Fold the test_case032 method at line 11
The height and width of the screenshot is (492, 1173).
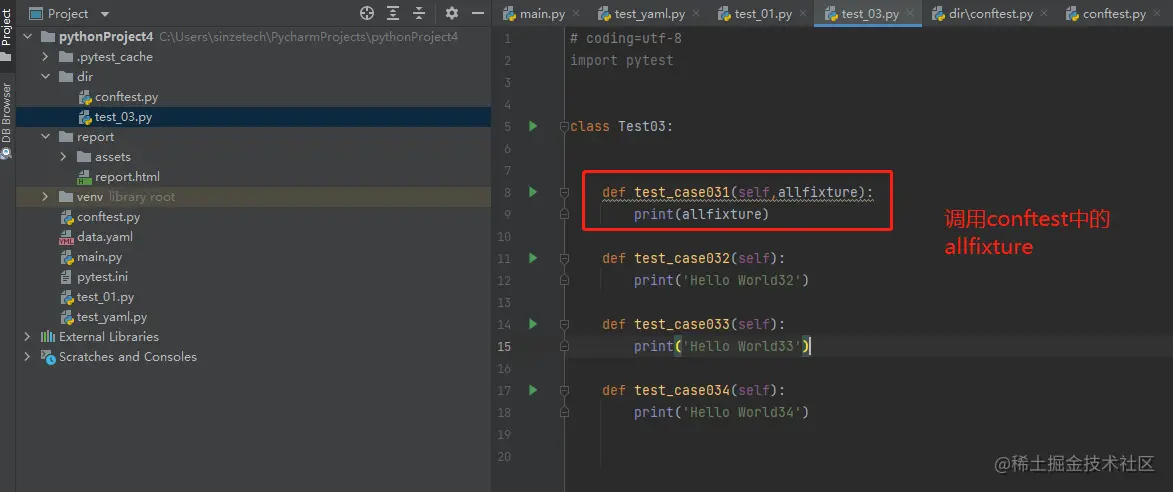coord(565,259)
